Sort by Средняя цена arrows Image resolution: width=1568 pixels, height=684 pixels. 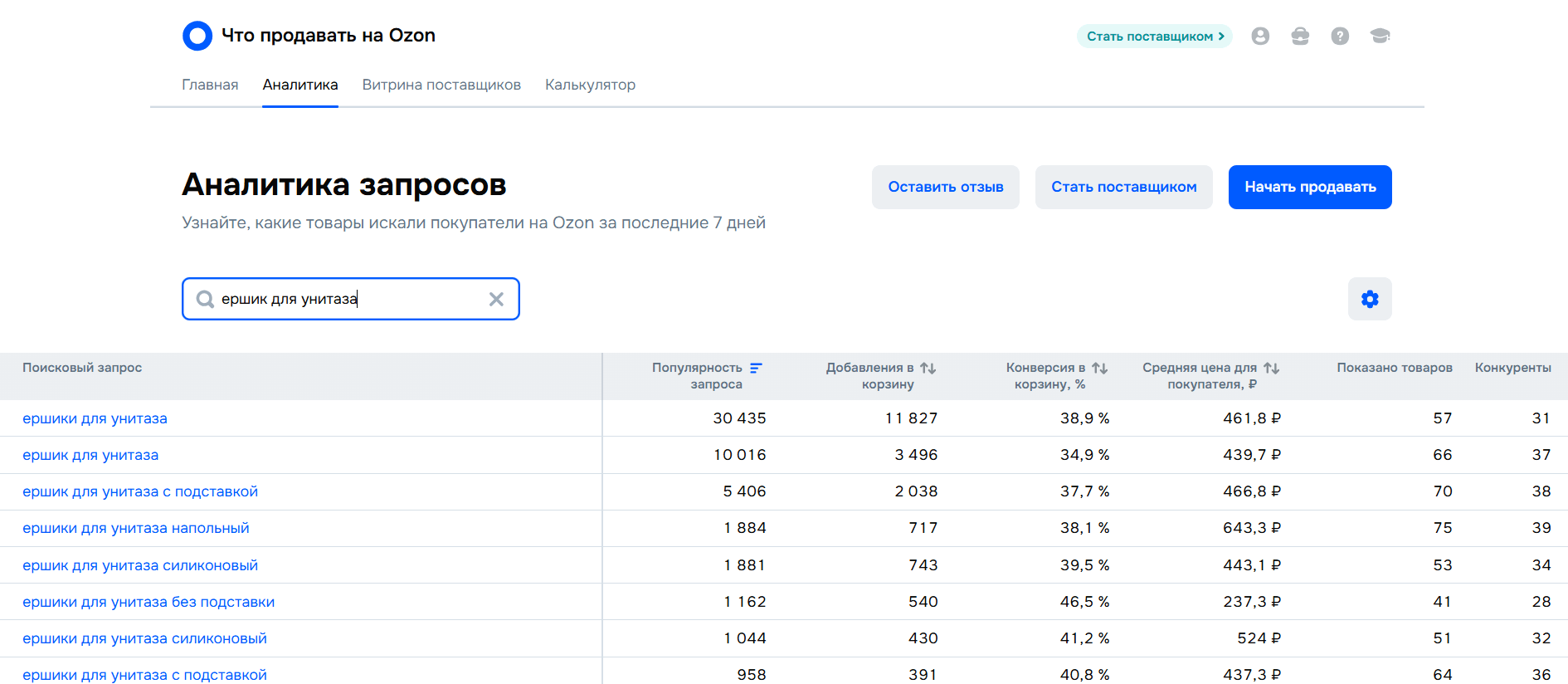tap(1272, 368)
